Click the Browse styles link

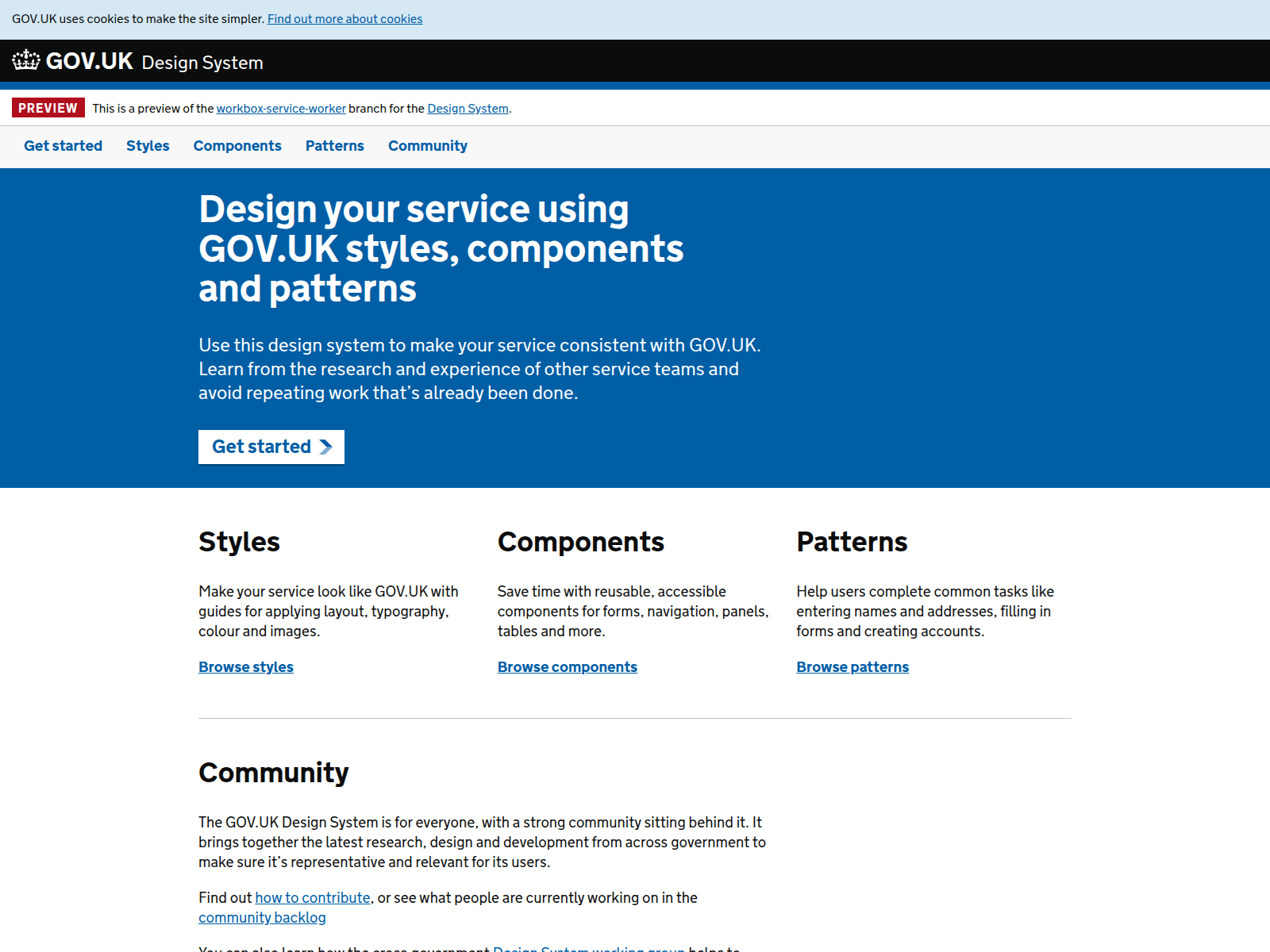coord(246,667)
